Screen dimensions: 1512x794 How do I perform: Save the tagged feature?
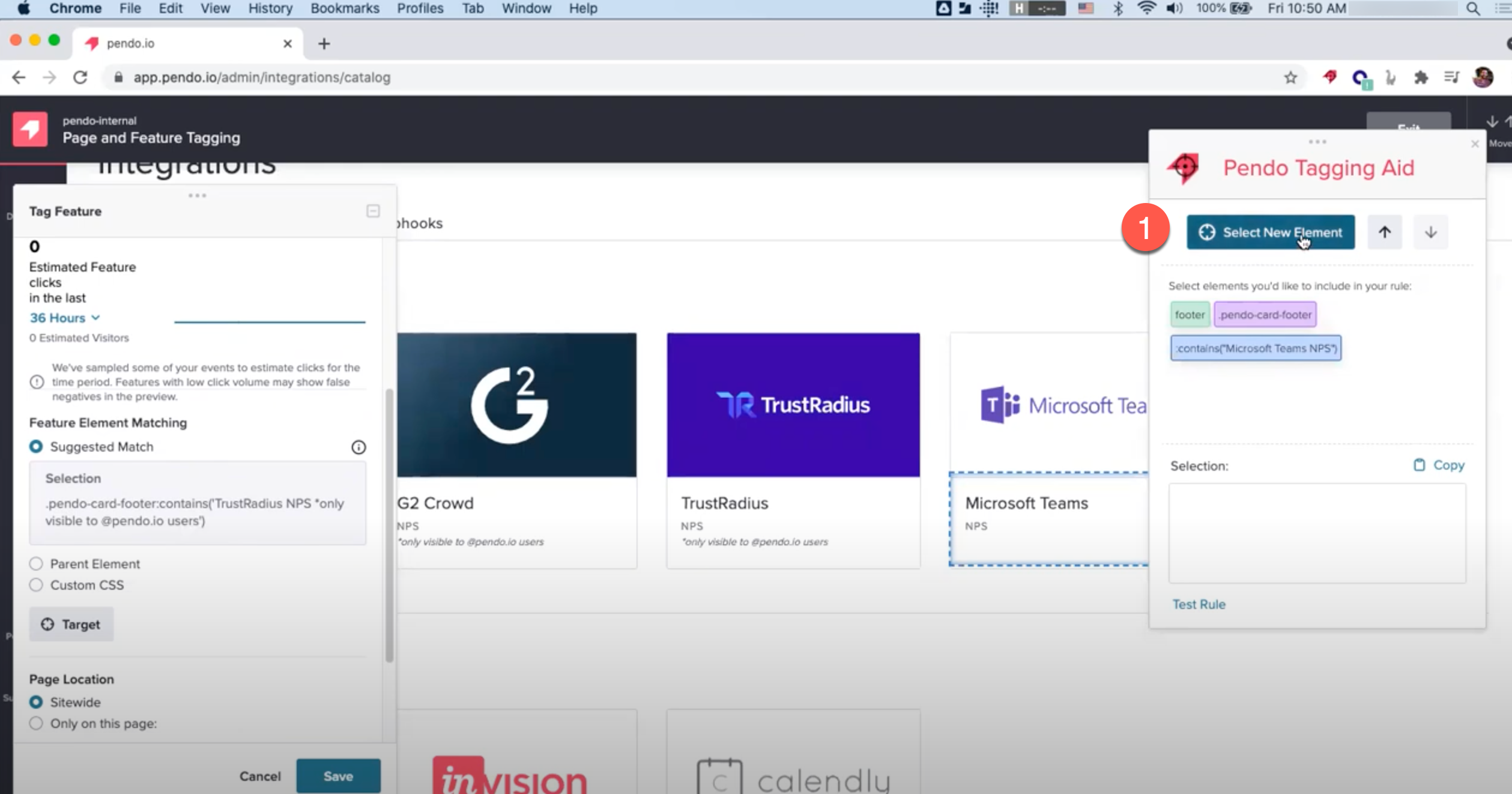(338, 776)
